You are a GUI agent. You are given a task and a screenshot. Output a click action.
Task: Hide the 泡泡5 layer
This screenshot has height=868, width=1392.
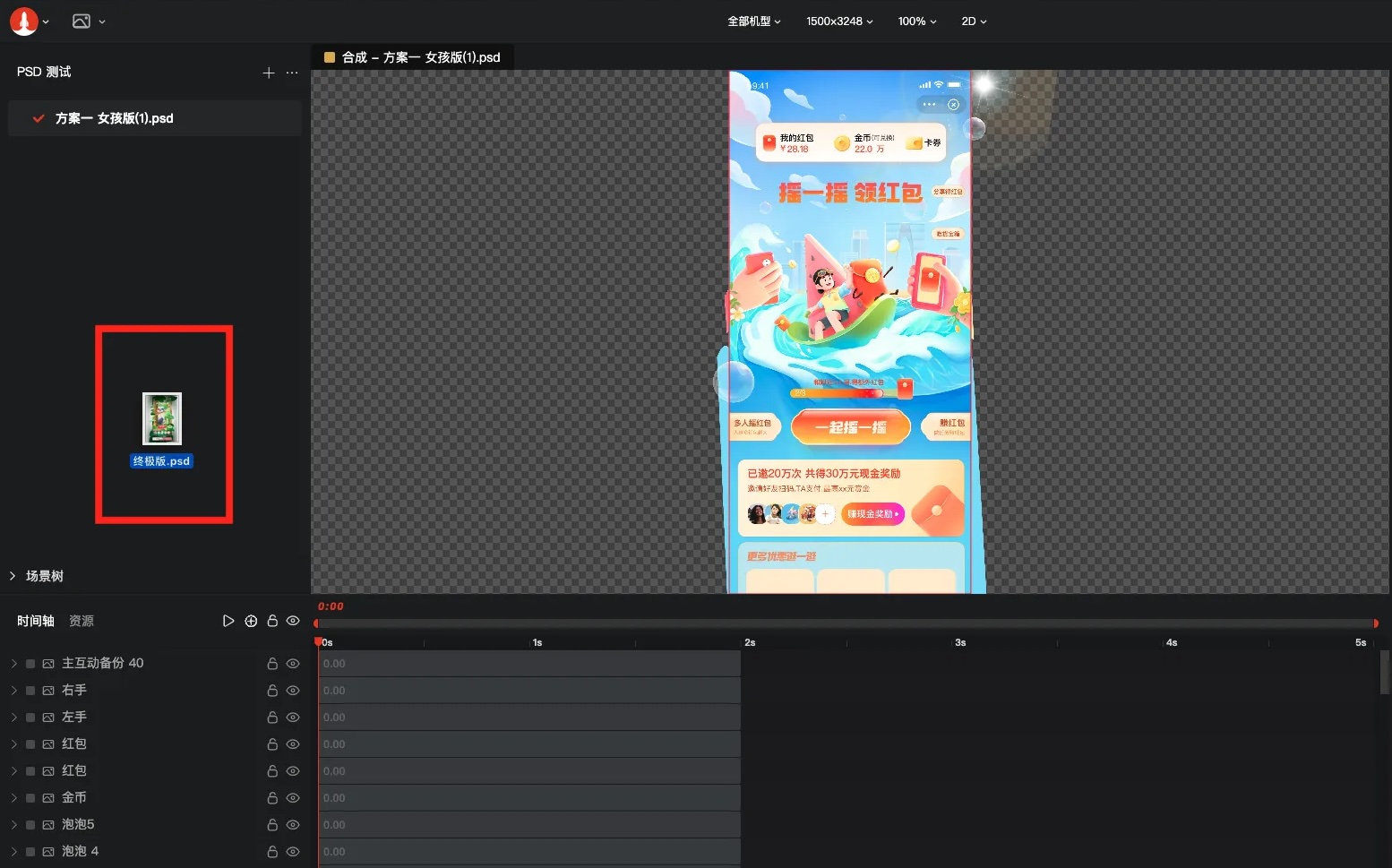coord(293,825)
